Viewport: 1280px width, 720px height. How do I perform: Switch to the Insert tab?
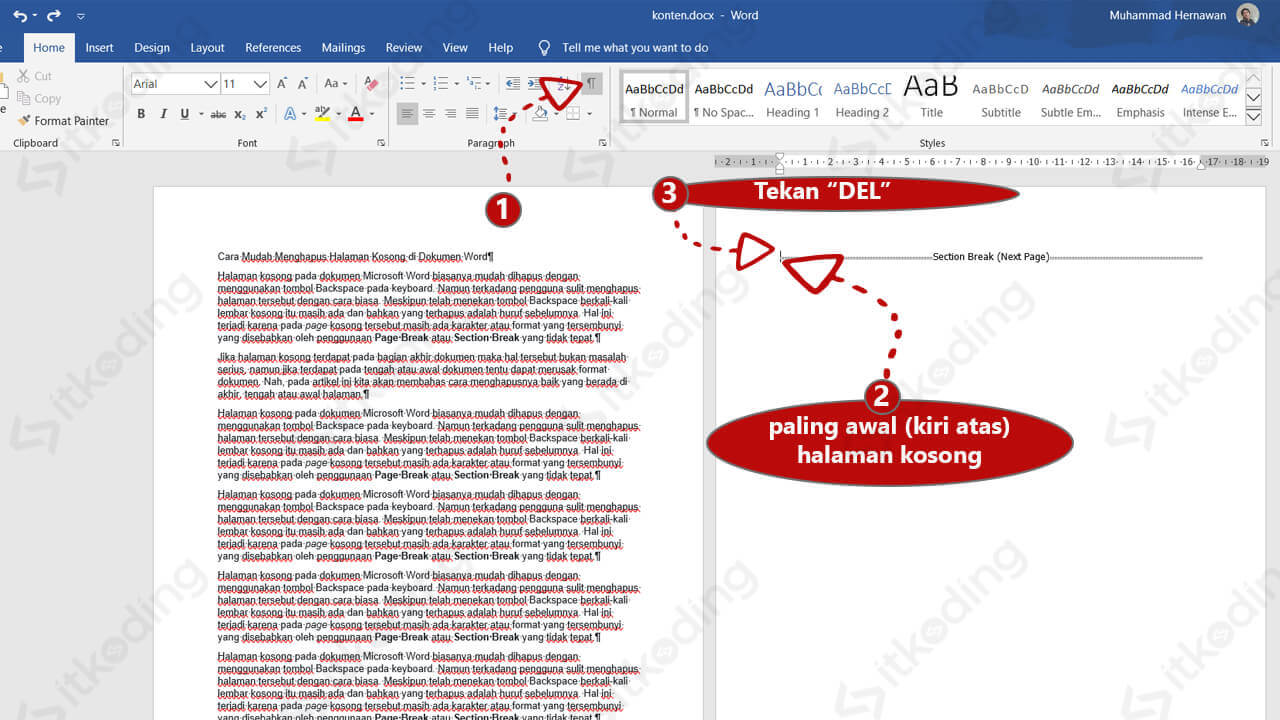pyautogui.click(x=100, y=47)
